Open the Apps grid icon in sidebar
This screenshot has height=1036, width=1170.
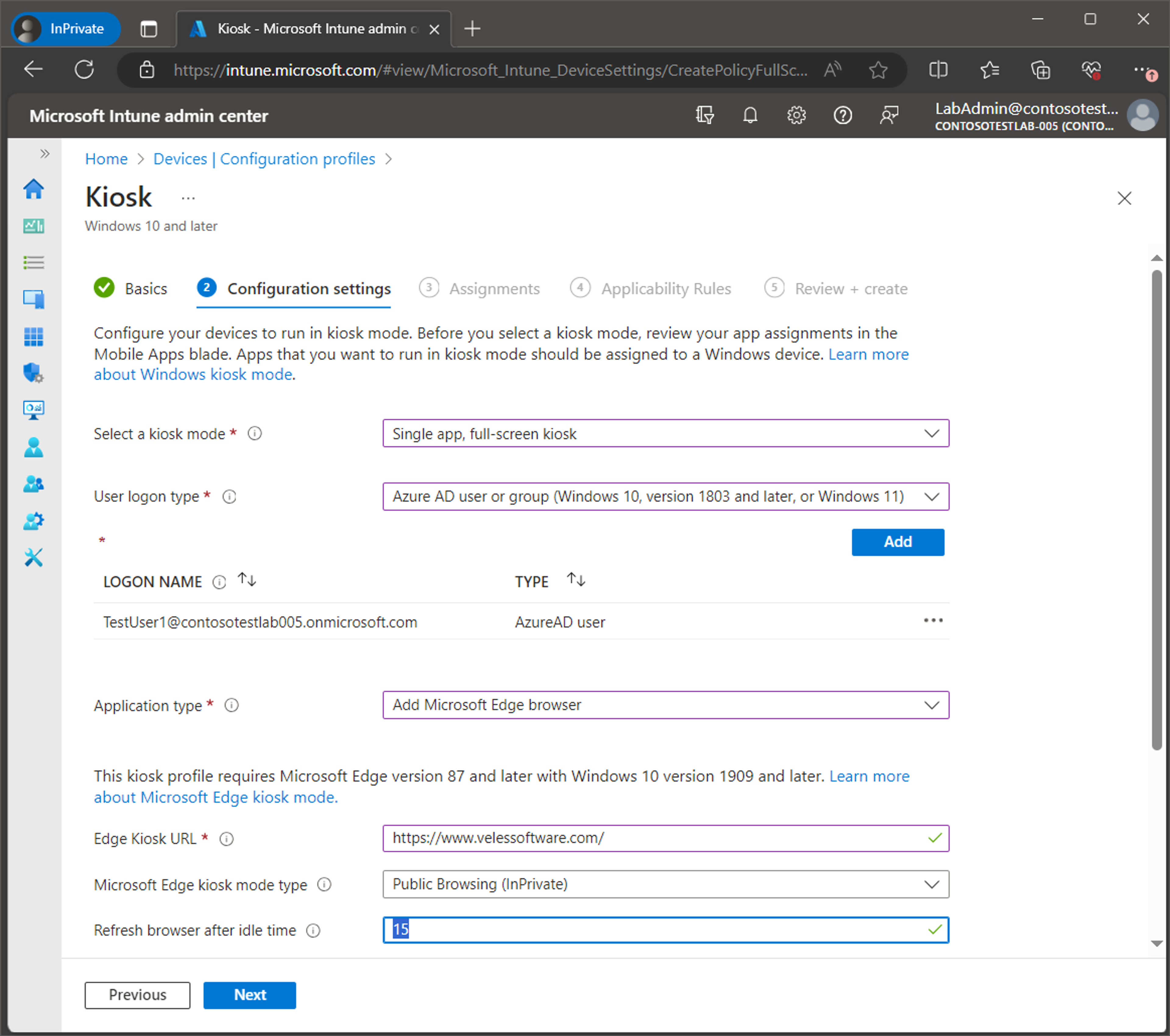pyautogui.click(x=34, y=337)
